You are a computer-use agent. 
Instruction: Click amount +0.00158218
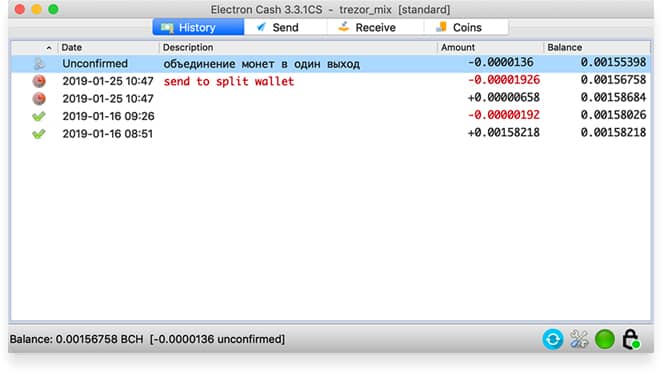coord(504,133)
